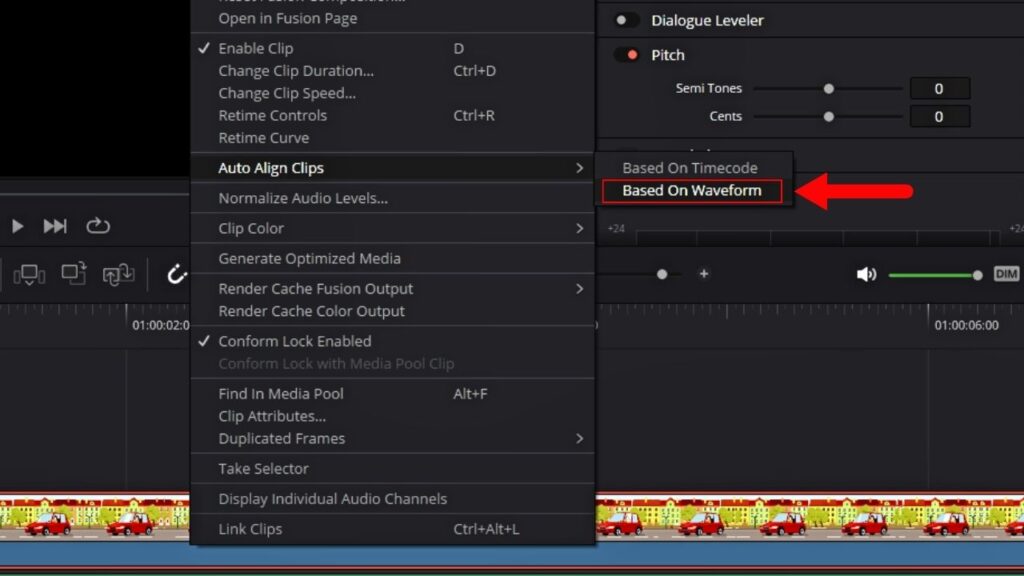
Task: Click the speaker volume icon to mute audio
Action: [x=866, y=274]
